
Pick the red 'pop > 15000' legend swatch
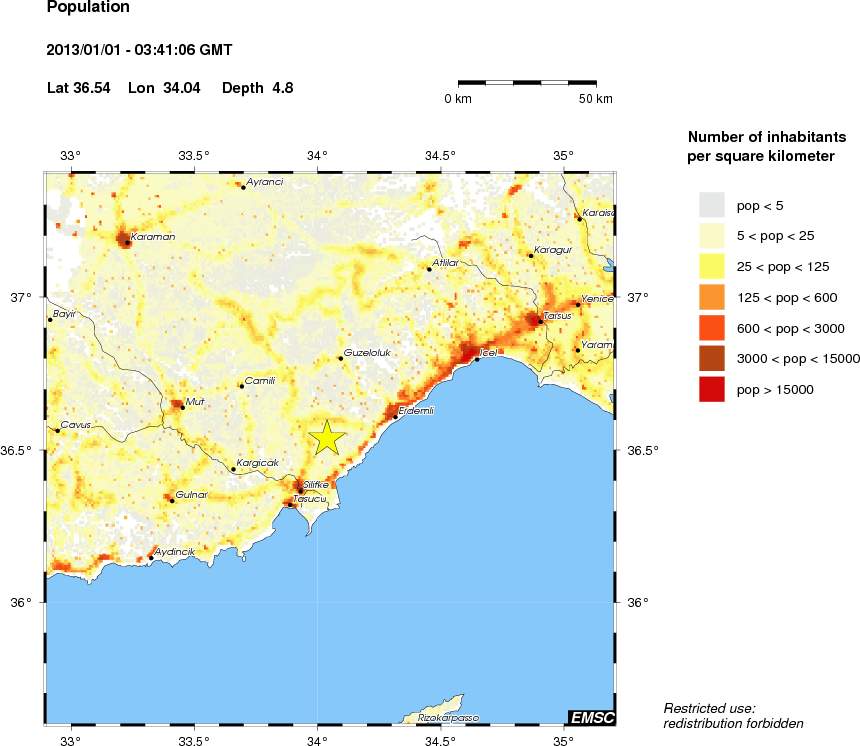pyautogui.click(x=712, y=389)
